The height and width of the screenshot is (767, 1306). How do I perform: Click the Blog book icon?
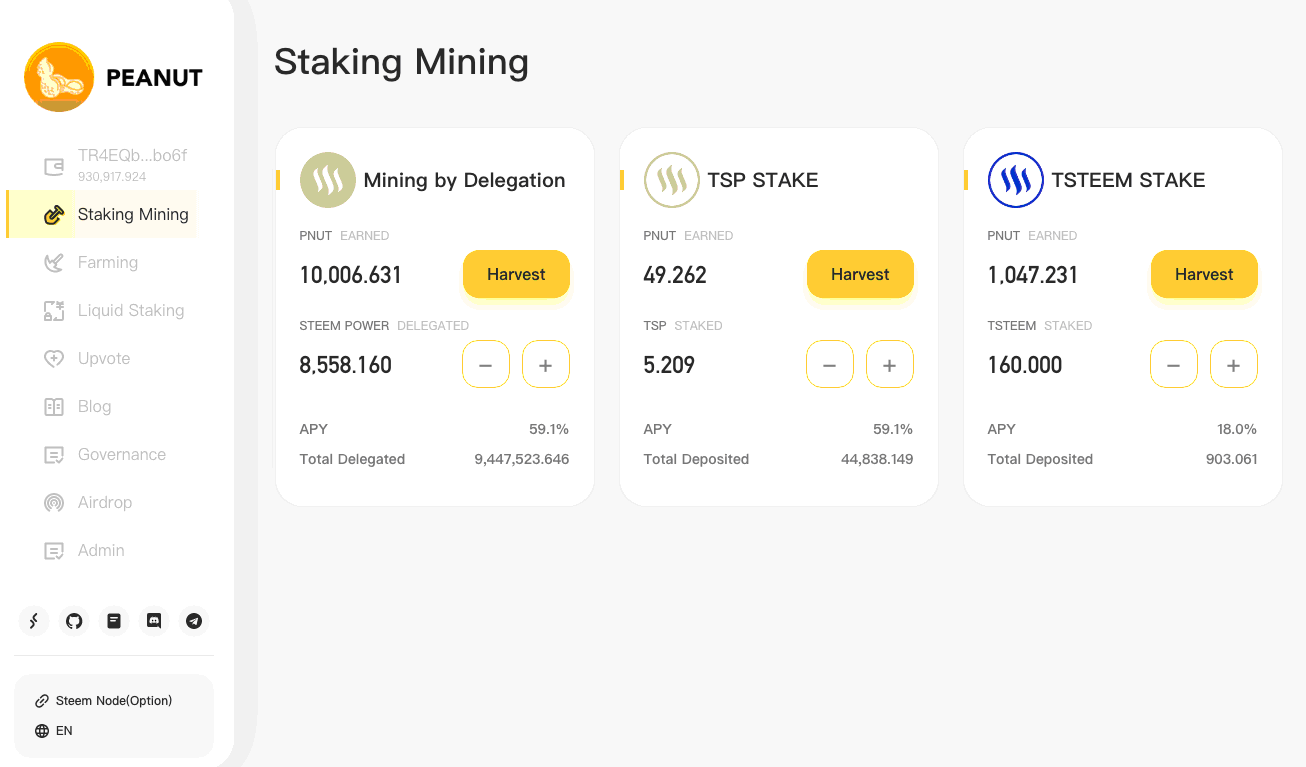tap(54, 406)
